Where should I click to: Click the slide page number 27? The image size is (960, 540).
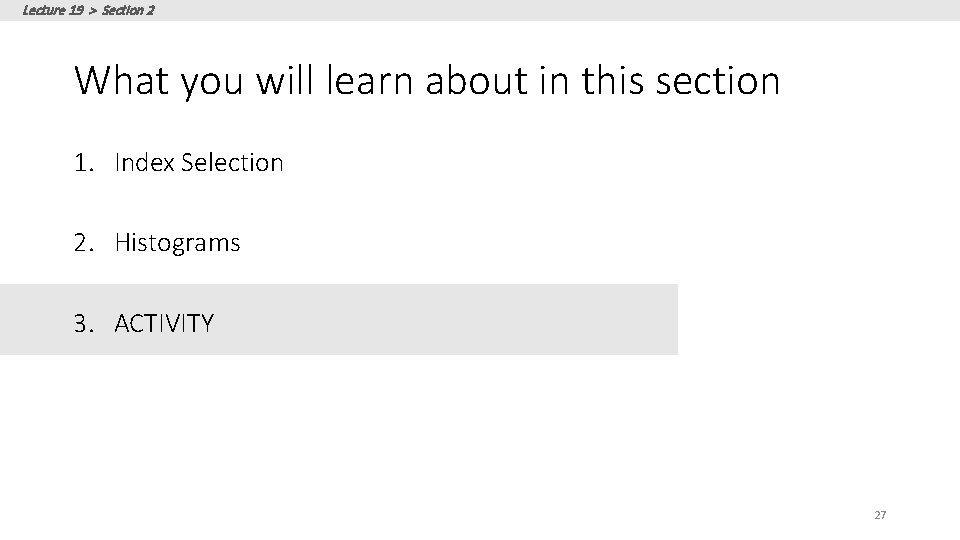[x=880, y=515]
